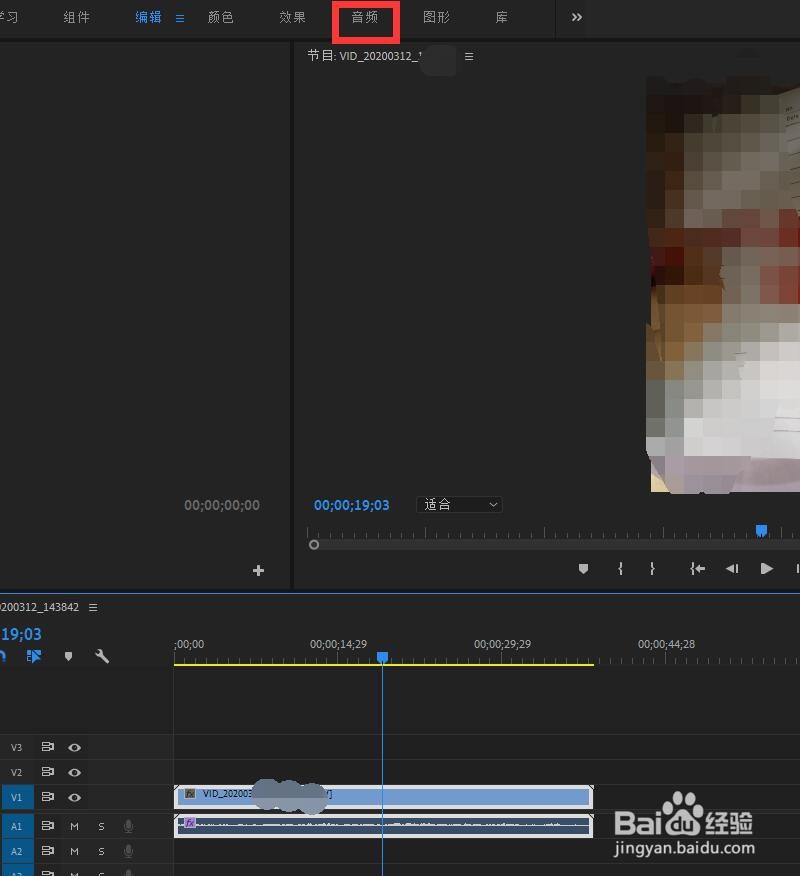Solo the A1 audio track
The width and height of the screenshot is (800, 876).
(101, 826)
